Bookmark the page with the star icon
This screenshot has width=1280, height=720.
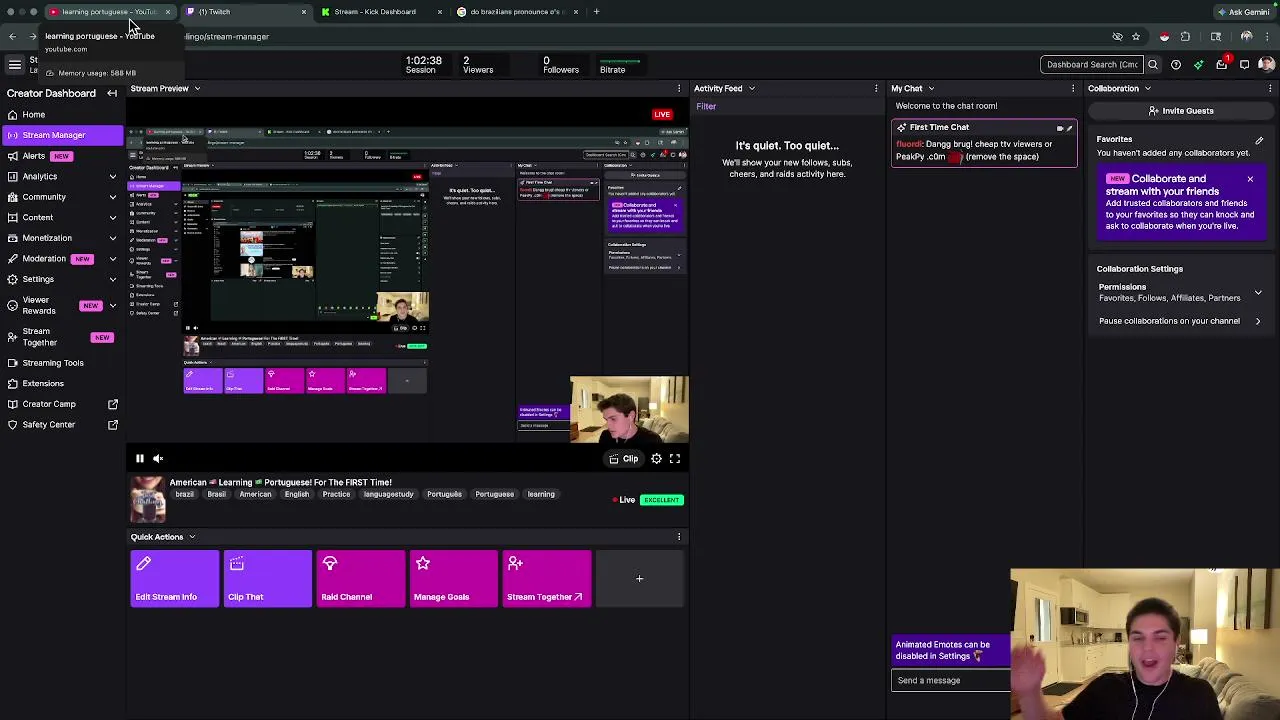[x=1136, y=37]
